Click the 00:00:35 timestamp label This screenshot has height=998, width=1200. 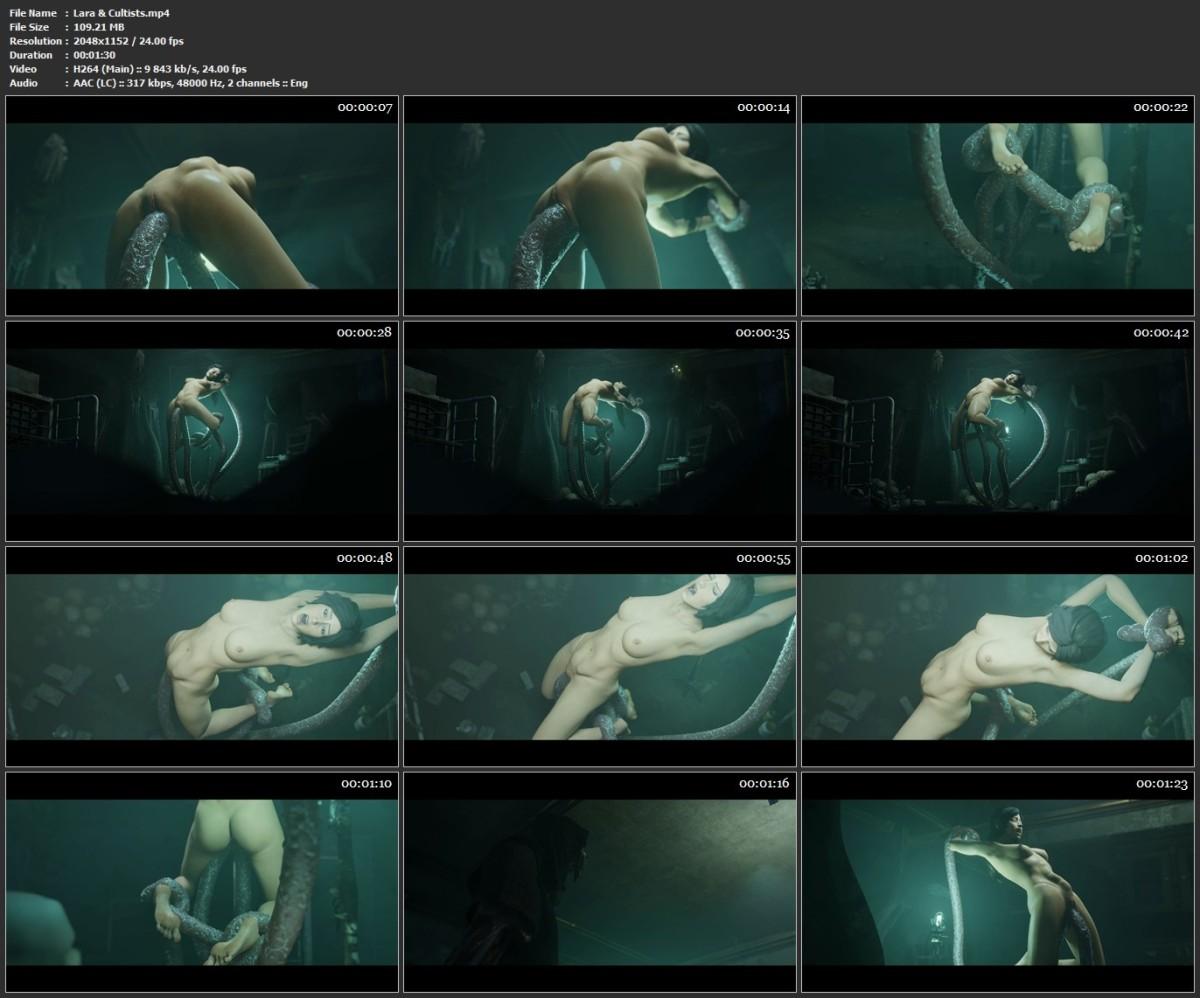click(x=763, y=332)
